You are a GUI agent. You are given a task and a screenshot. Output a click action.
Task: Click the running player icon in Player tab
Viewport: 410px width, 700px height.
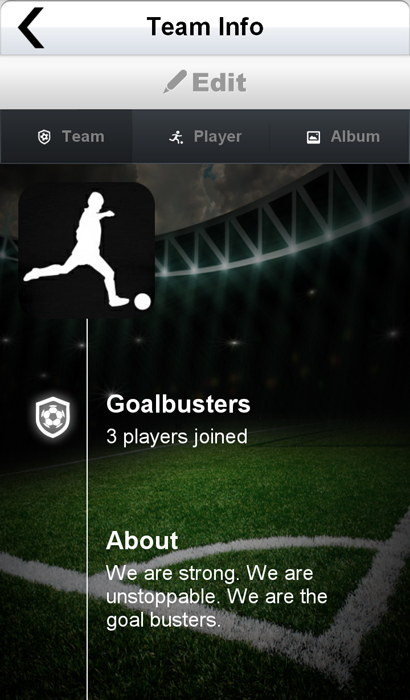point(176,137)
